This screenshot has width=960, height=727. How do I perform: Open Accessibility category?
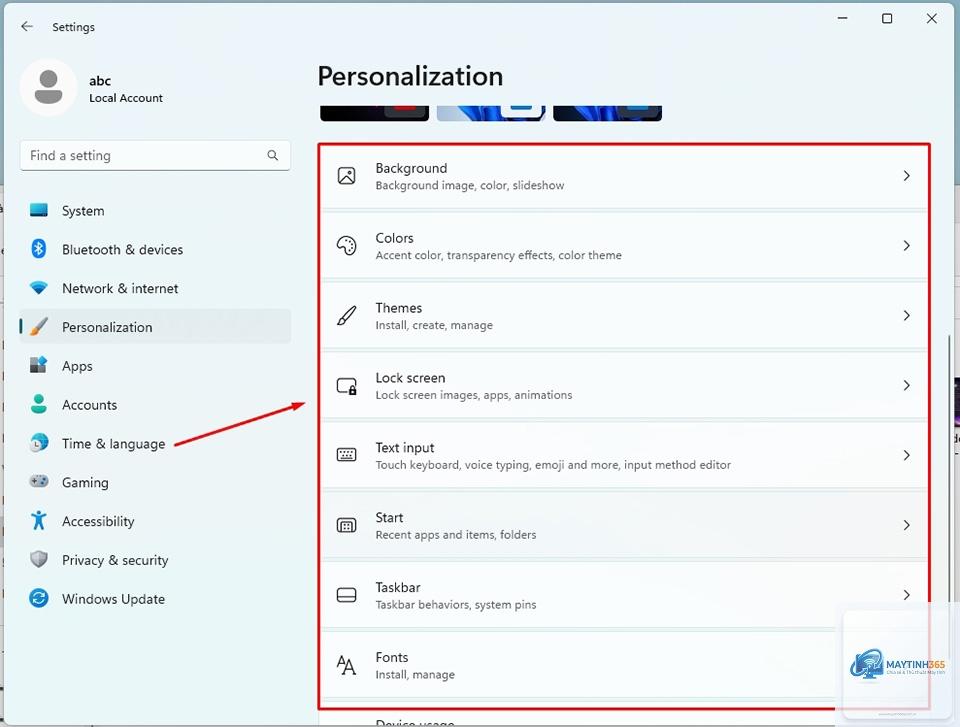click(156, 521)
